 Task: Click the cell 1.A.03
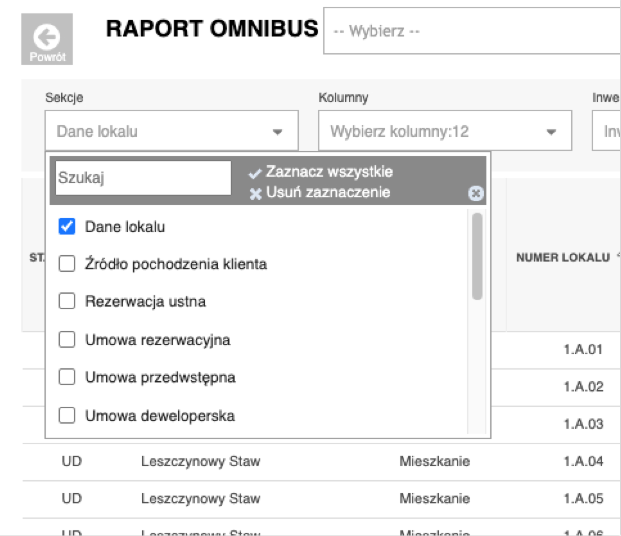tap(583, 424)
